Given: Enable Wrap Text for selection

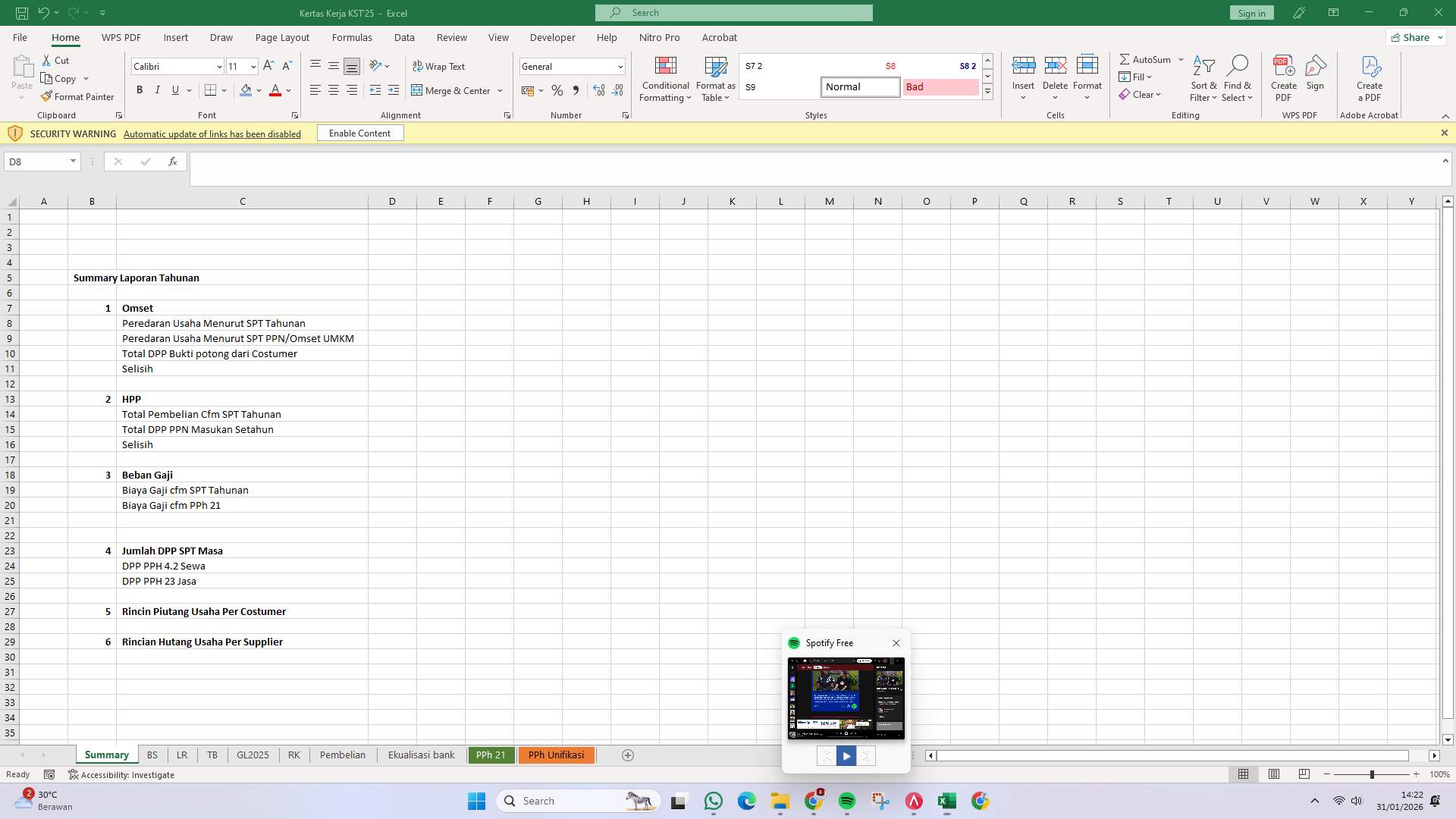Looking at the screenshot, I should [x=440, y=66].
